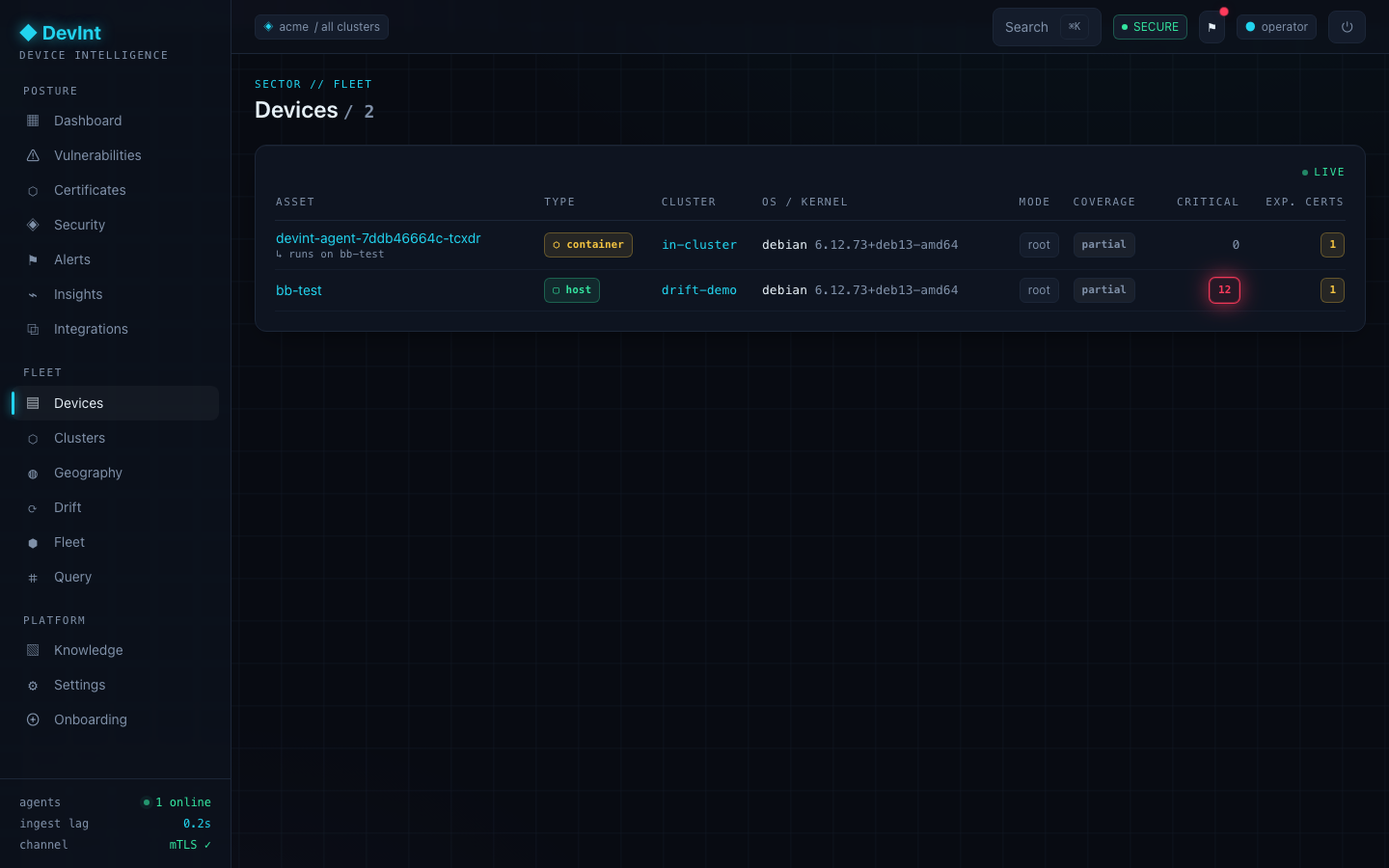The width and height of the screenshot is (1389, 868).
Task: Navigate to Drift view
Action: tap(116, 507)
